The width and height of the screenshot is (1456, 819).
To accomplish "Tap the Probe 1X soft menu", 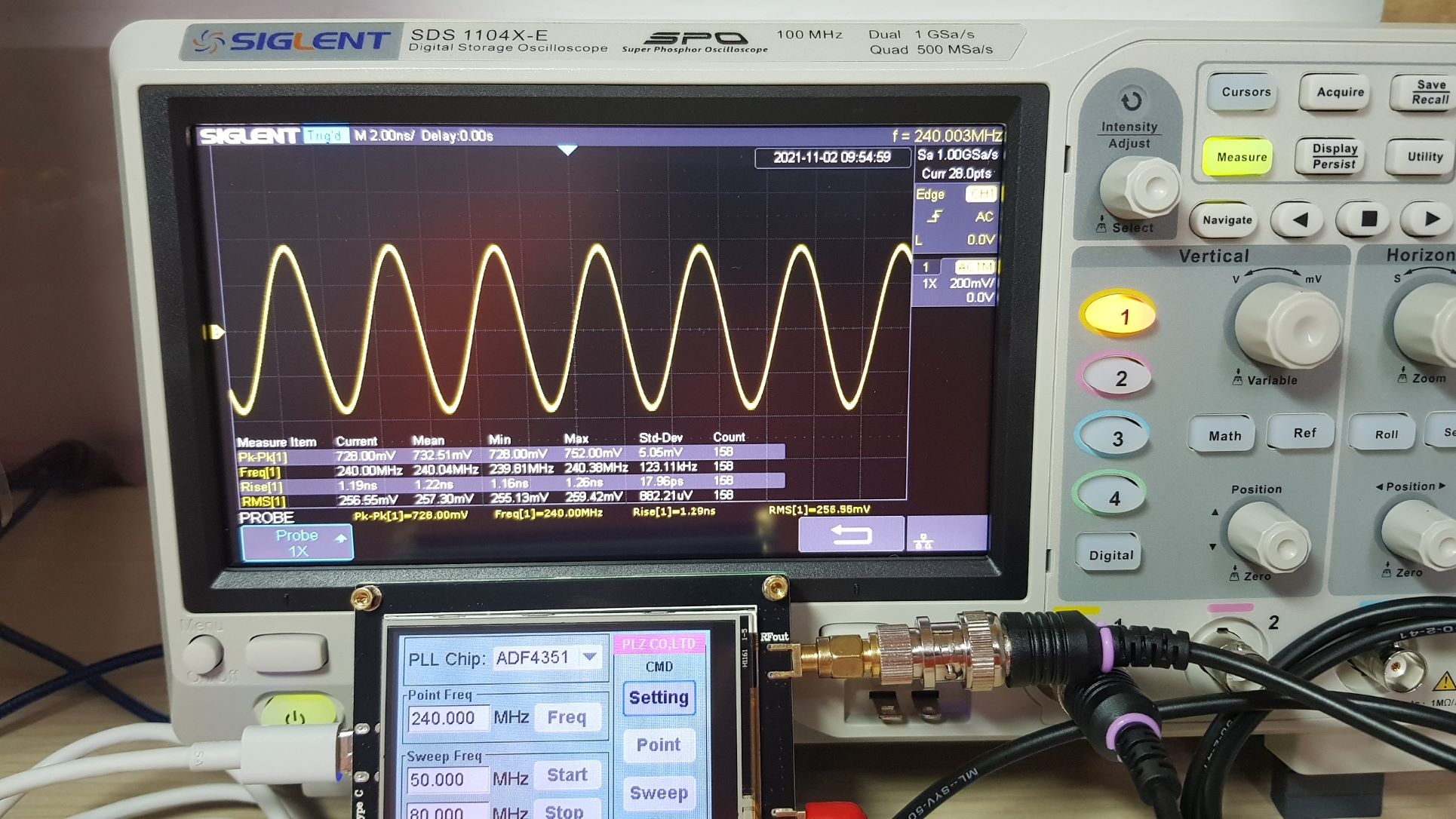I will coord(297,542).
